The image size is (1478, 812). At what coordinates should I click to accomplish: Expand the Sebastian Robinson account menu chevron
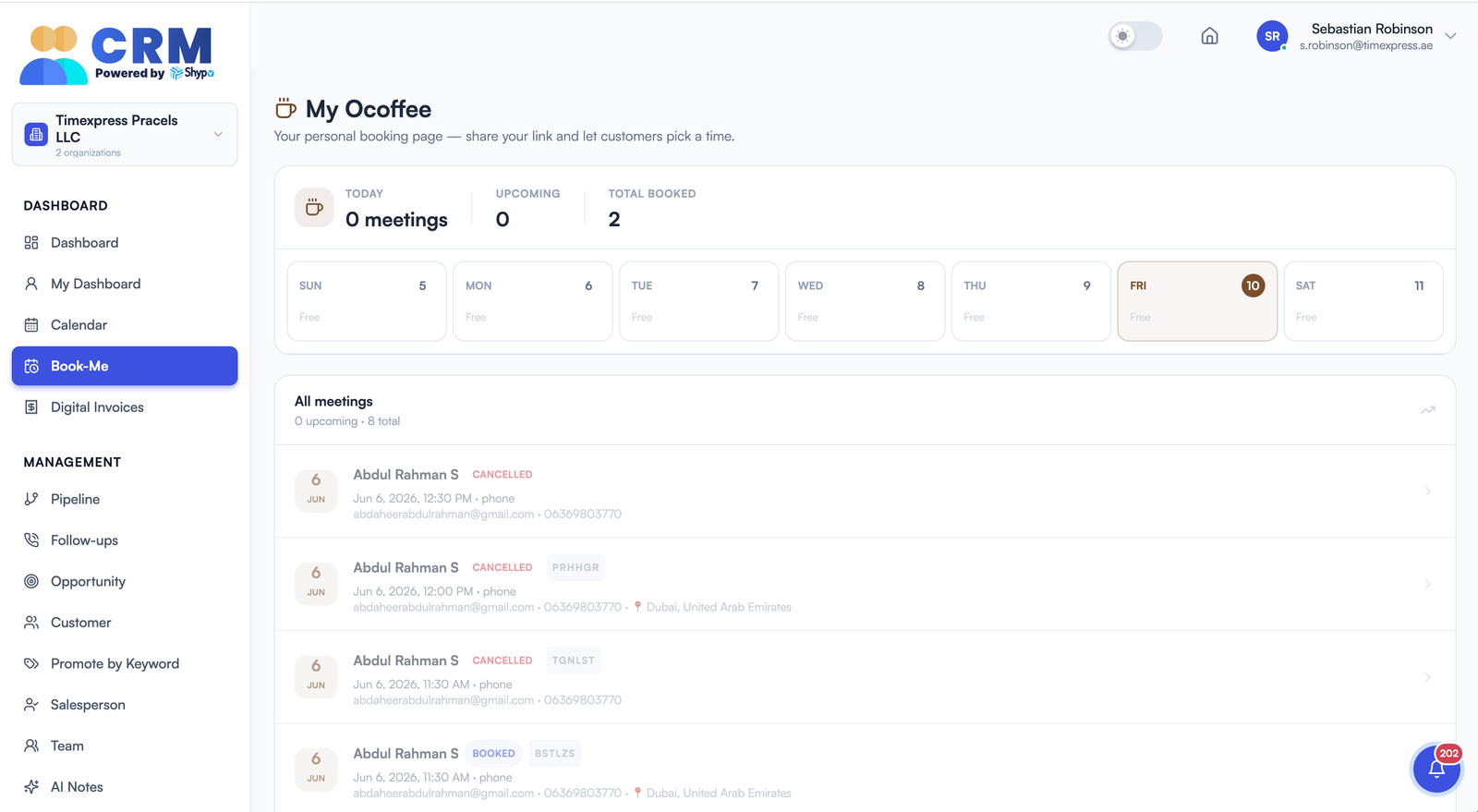1450,36
